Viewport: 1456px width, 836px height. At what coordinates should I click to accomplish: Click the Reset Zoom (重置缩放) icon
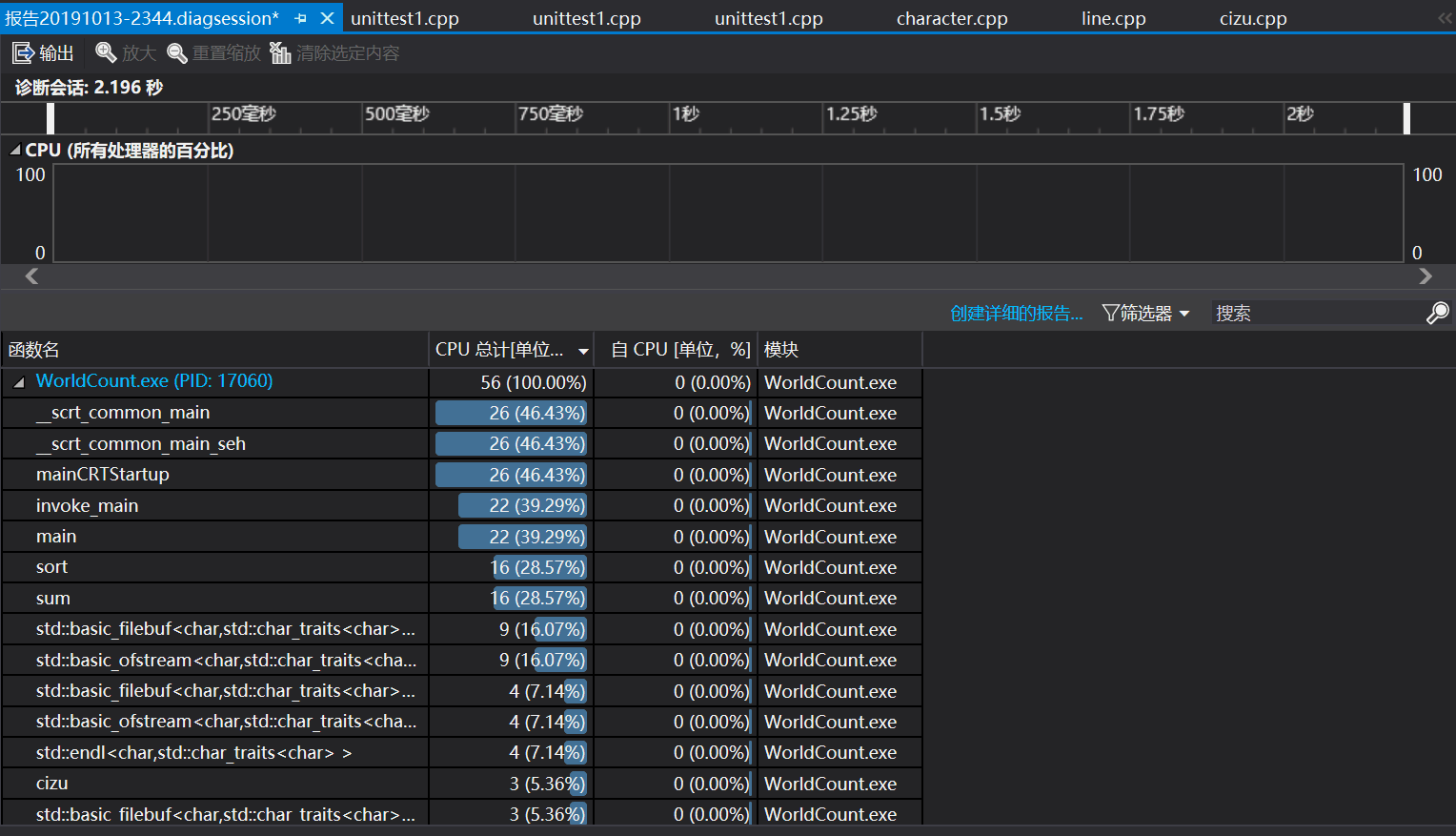177,53
